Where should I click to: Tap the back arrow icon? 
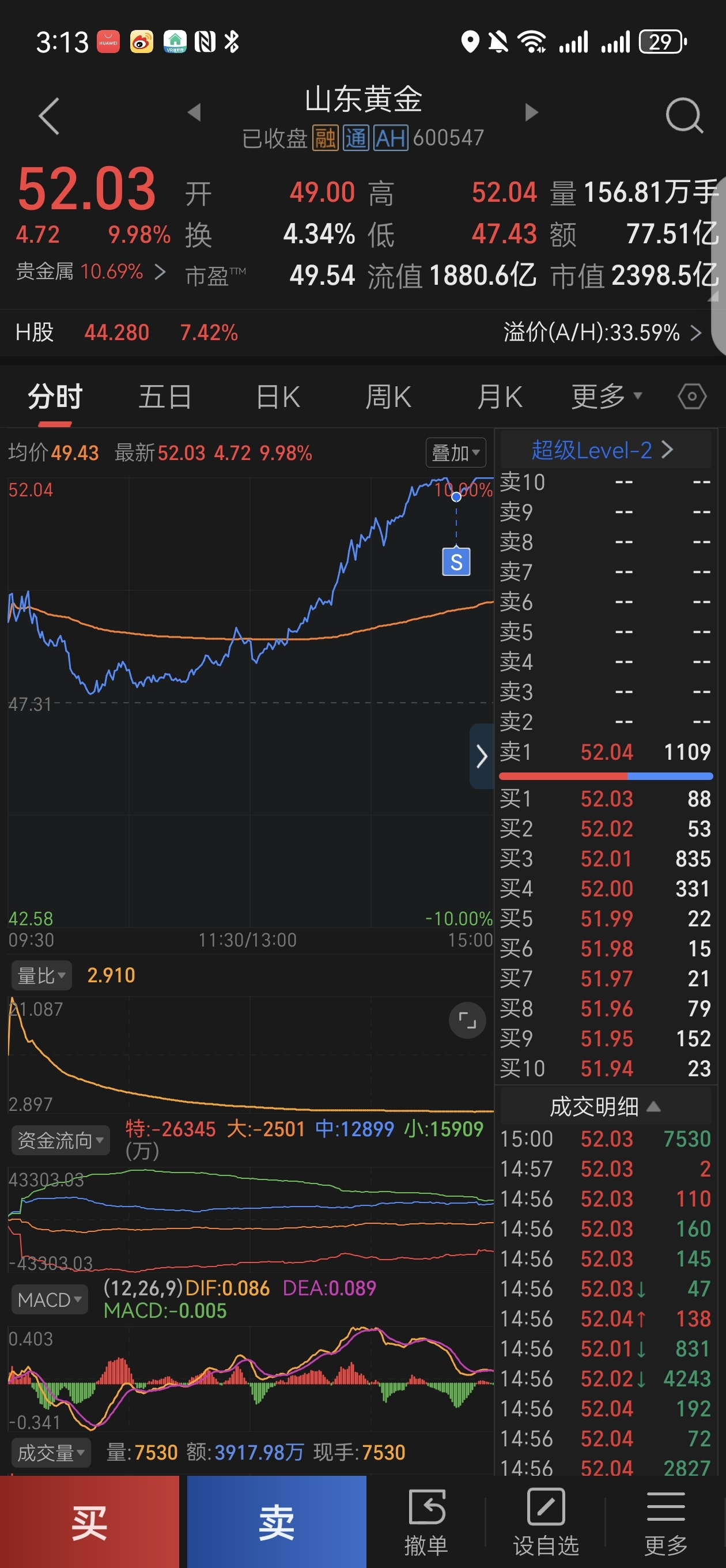pos(50,116)
